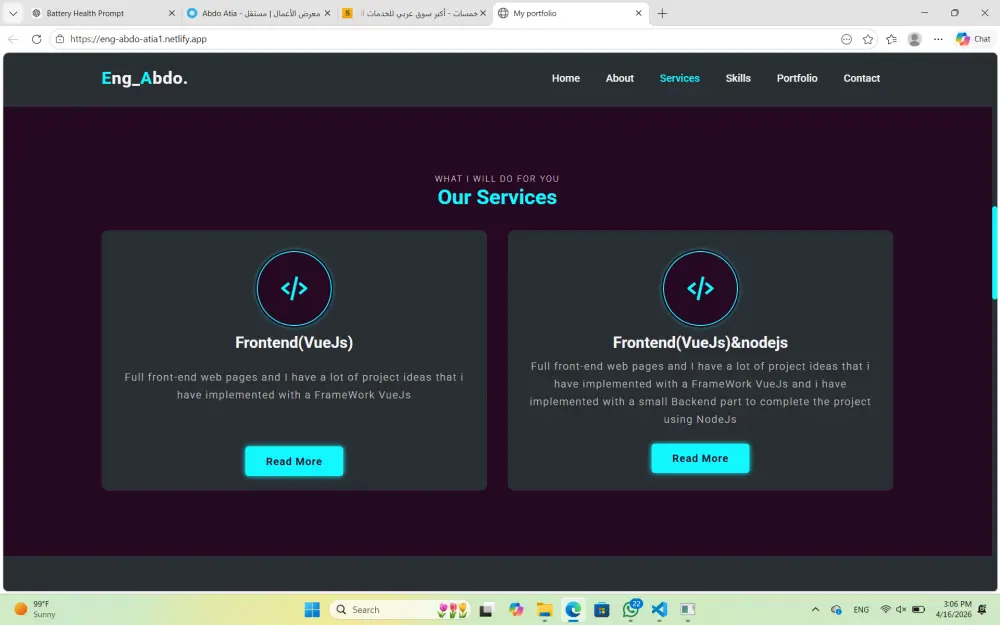
Task: Reload the page with the refresh icon
Action: (x=36, y=39)
